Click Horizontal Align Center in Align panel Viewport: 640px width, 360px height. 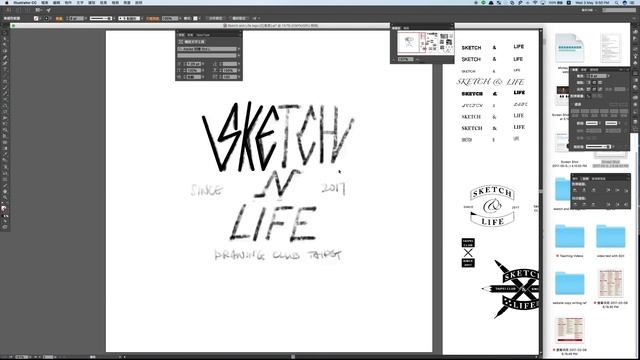(584, 190)
